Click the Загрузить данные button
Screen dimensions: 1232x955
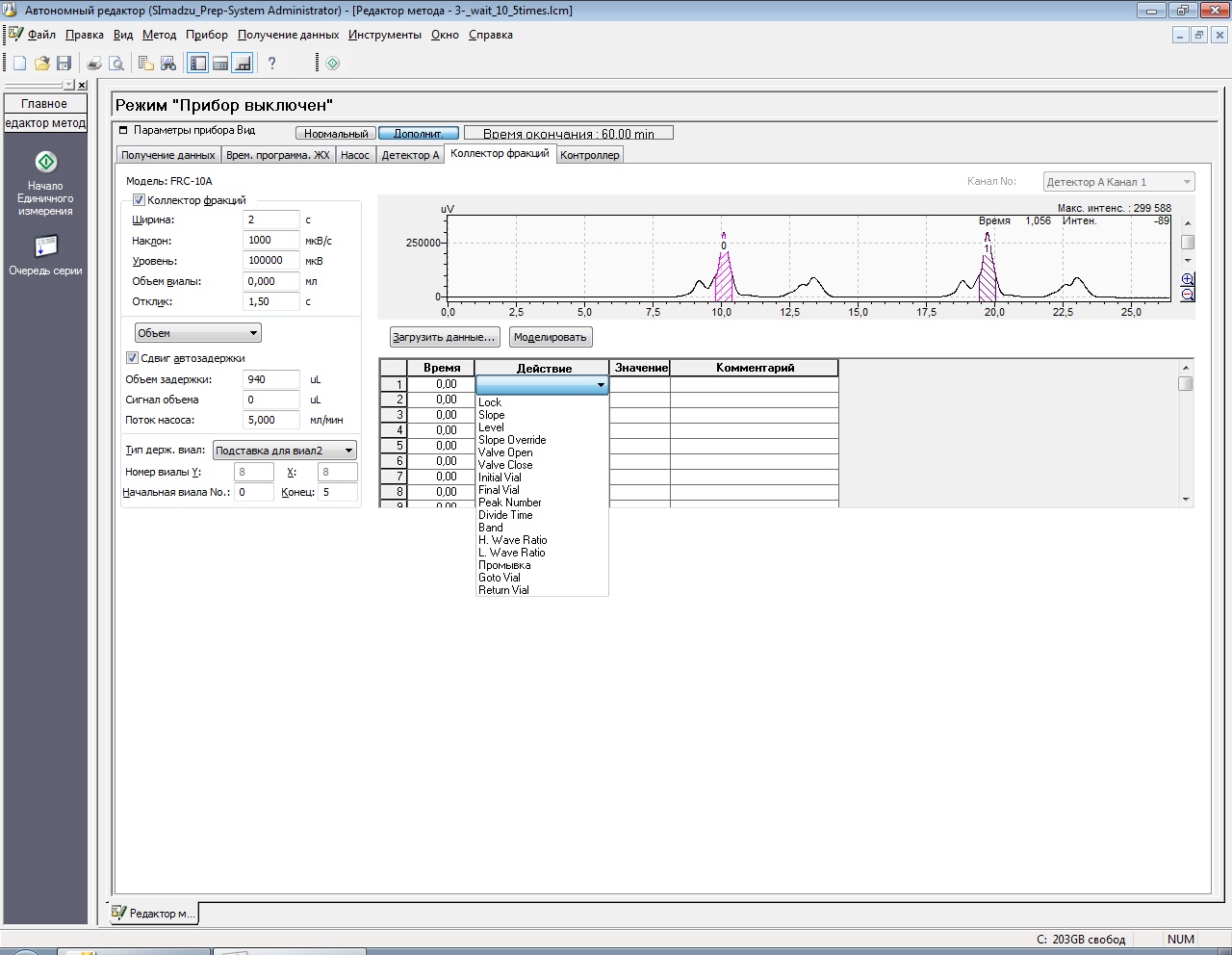(444, 337)
